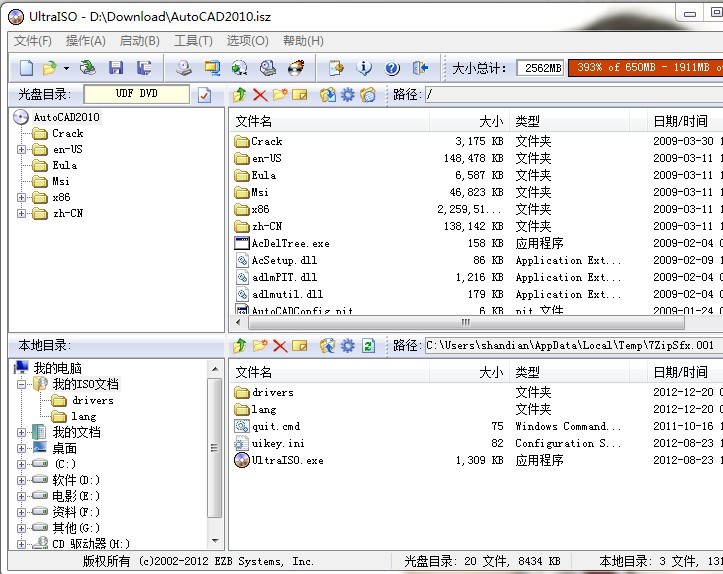Click the local tree scroll down arrow

coord(215,540)
